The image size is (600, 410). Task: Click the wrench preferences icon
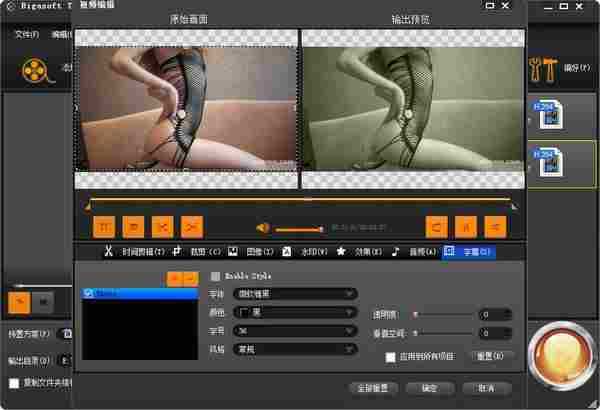[549, 68]
